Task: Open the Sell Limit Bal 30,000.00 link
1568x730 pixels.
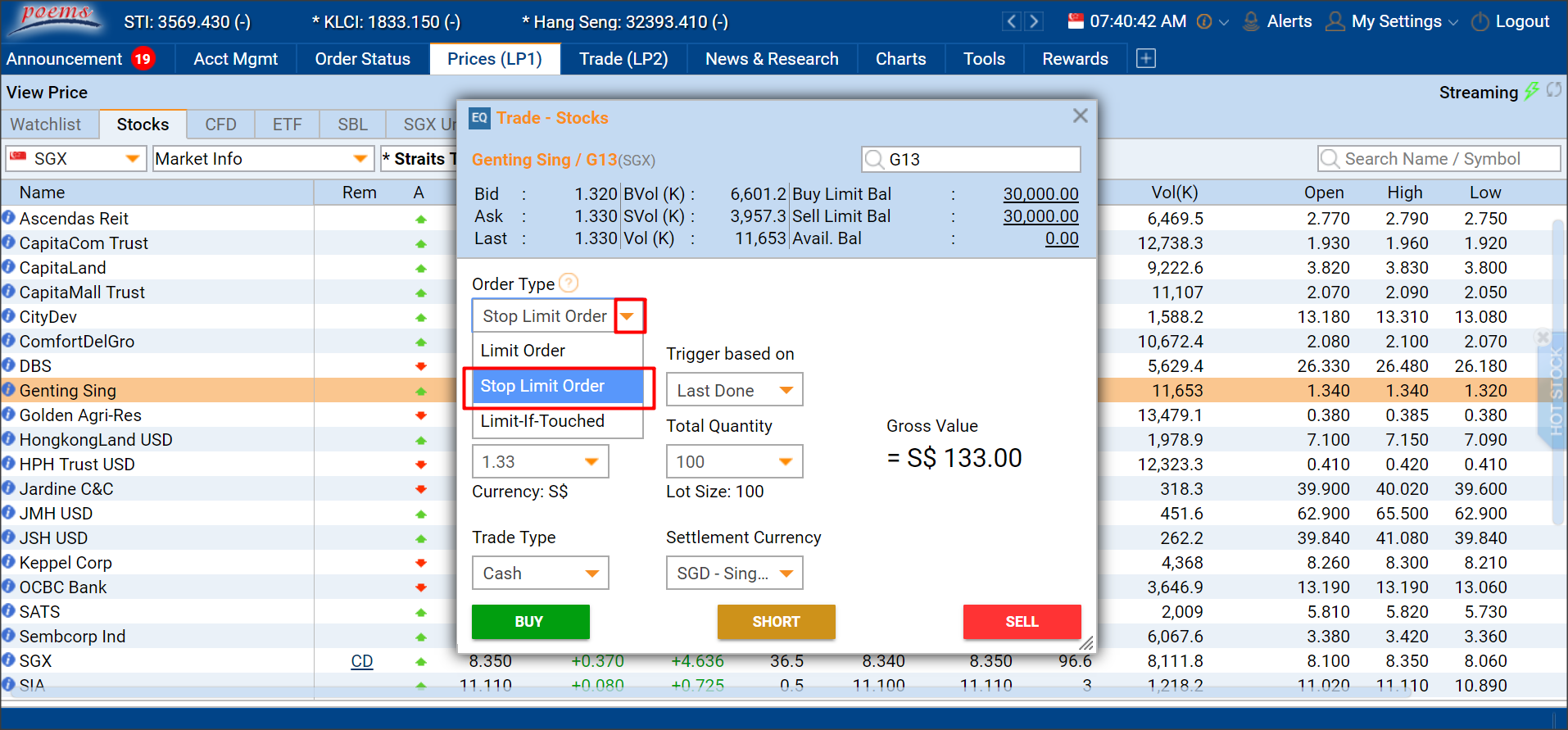Action: tap(1040, 216)
